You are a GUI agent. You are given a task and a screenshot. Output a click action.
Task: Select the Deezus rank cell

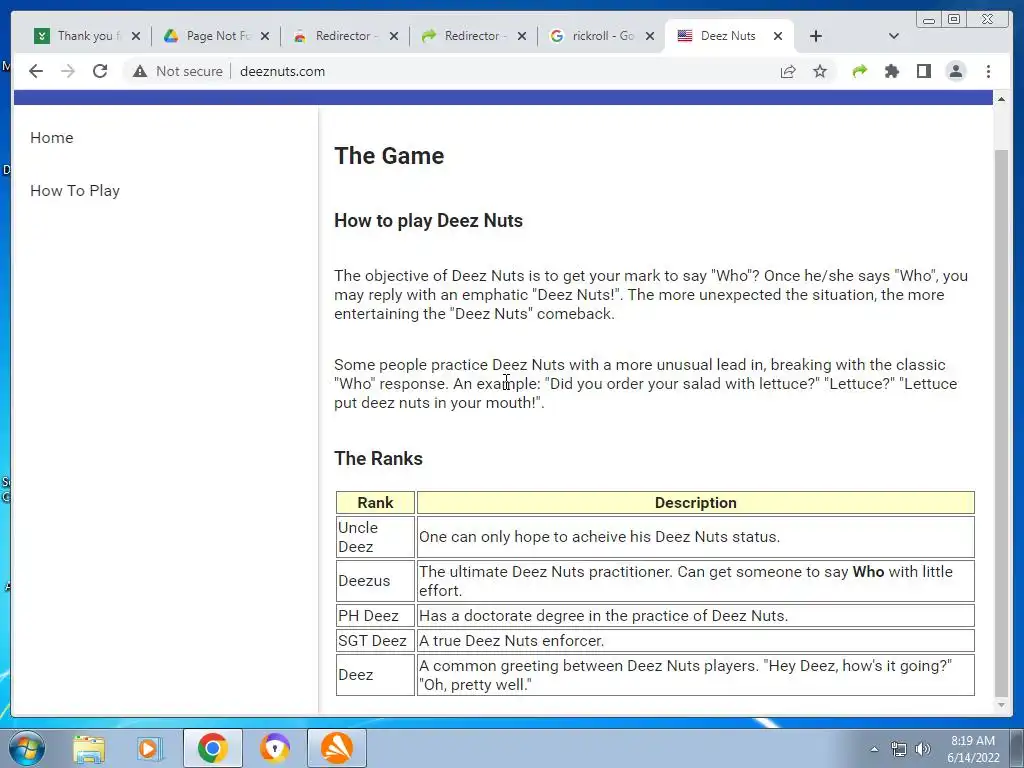[376, 581]
